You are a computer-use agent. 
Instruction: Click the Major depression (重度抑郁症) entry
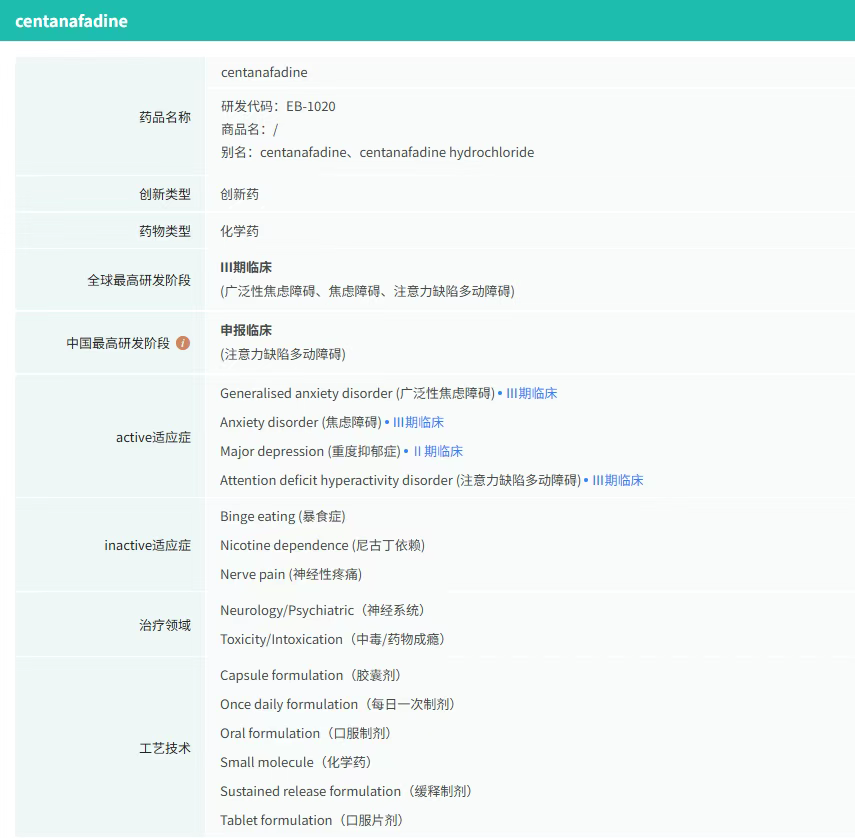[310, 452]
